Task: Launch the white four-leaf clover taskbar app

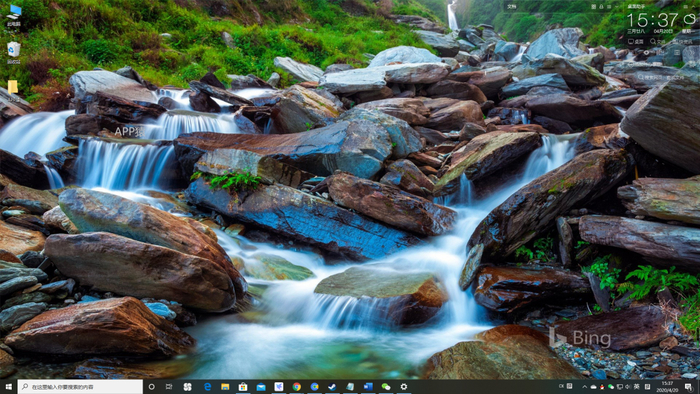Action: [188, 387]
